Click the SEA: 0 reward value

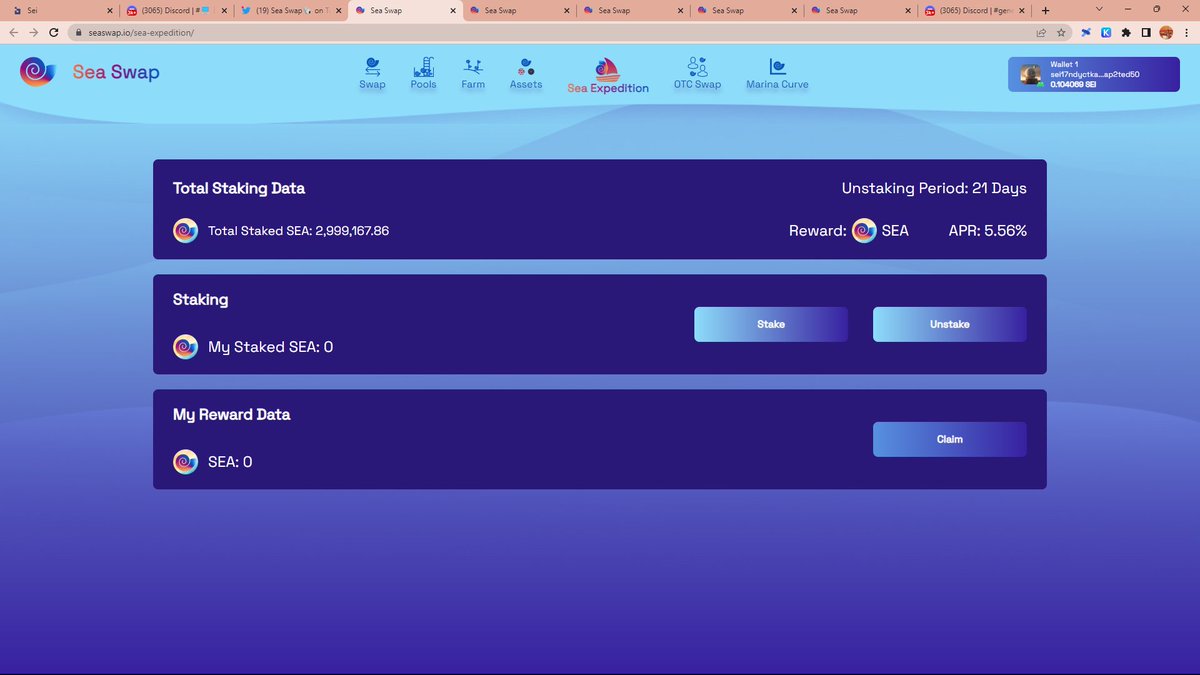230,462
